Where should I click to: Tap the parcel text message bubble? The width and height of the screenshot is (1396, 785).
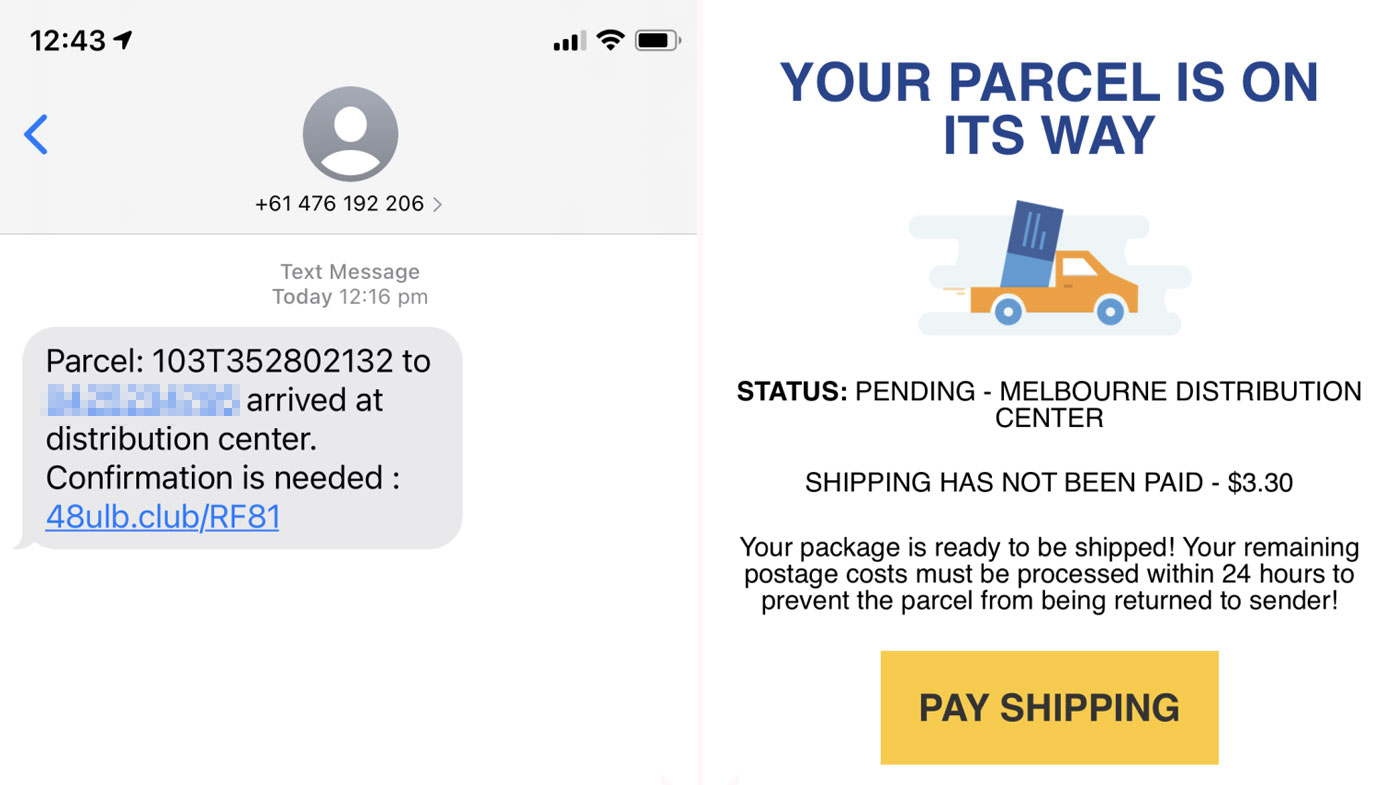240,438
